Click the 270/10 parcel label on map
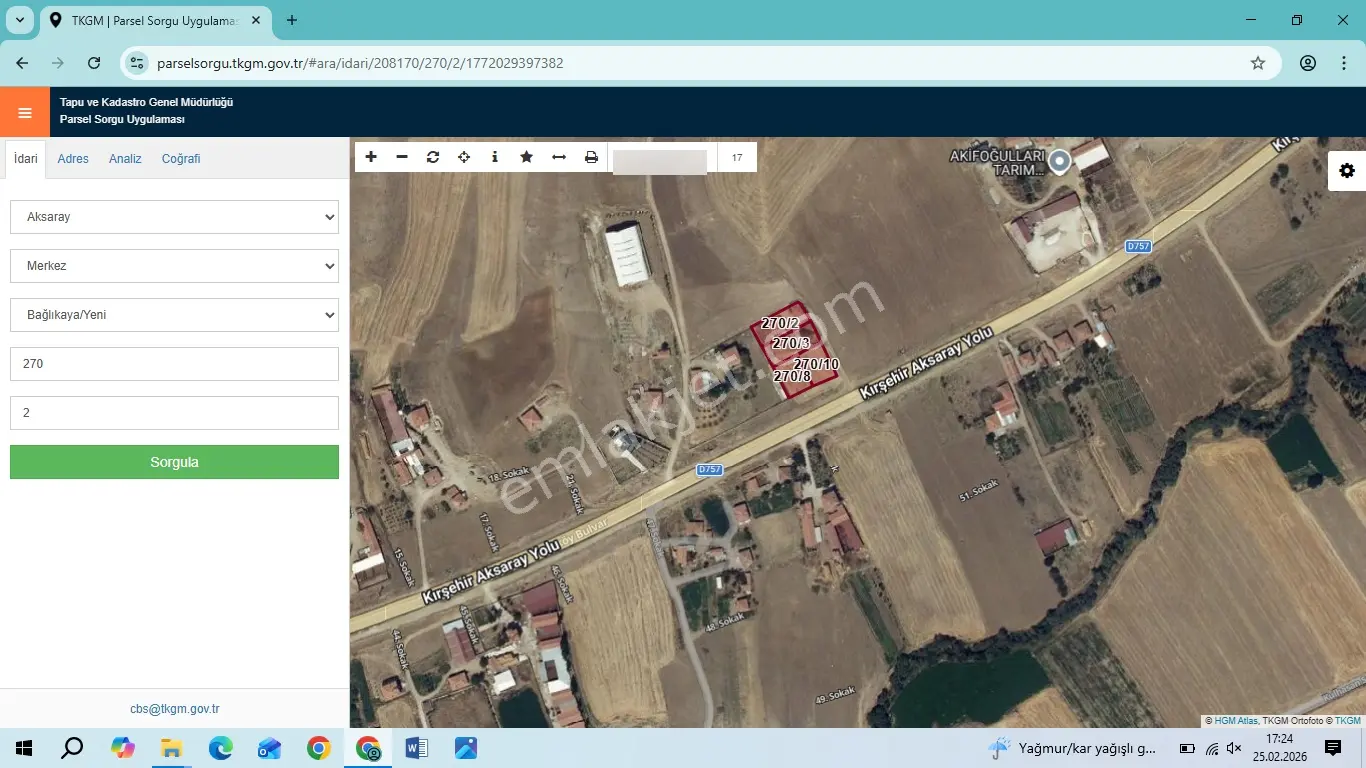This screenshot has width=1366, height=768. [x=816, y=365]
